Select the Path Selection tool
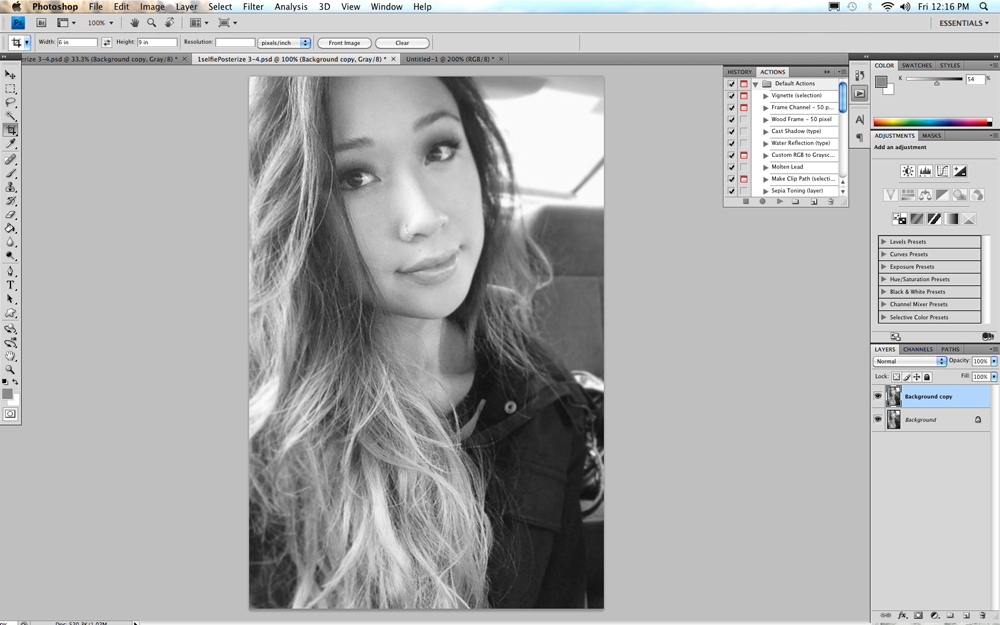 click(10, 299)
